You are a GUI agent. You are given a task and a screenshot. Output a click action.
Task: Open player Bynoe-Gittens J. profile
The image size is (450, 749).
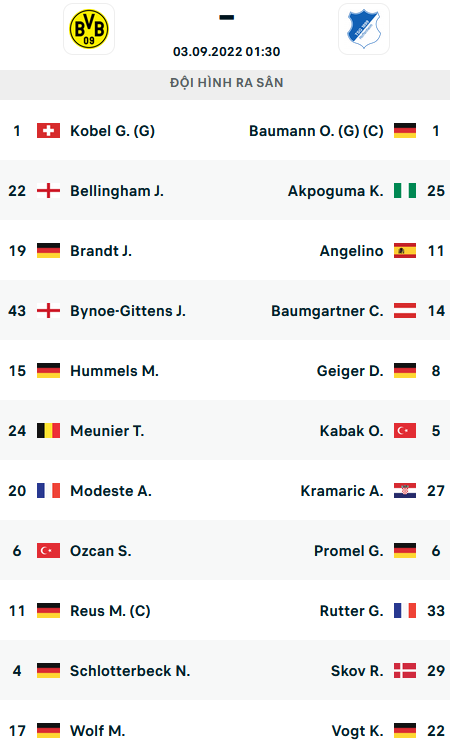[x=128, y=311]
